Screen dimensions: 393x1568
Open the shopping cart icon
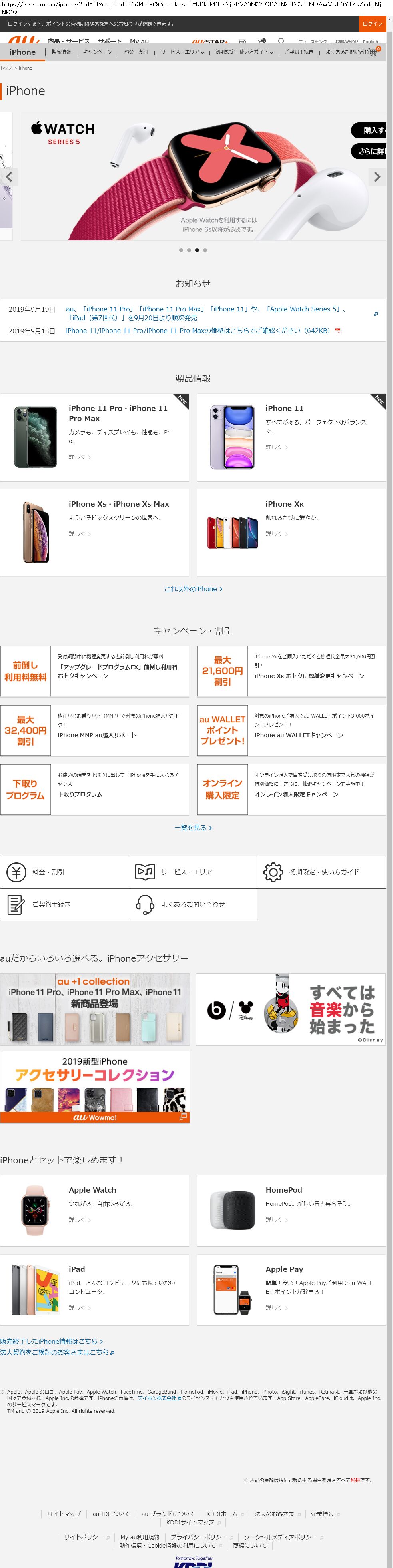373,52
